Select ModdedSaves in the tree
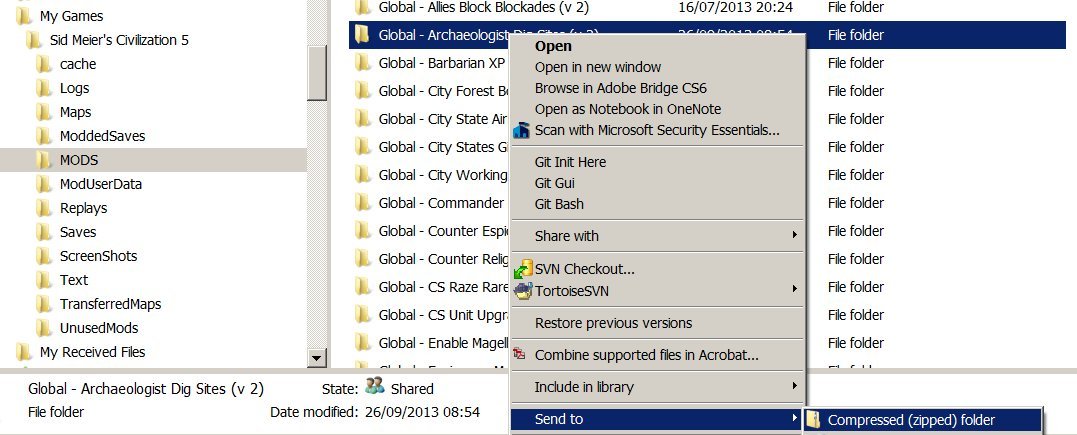1077x435 pixels. [102, 136]
